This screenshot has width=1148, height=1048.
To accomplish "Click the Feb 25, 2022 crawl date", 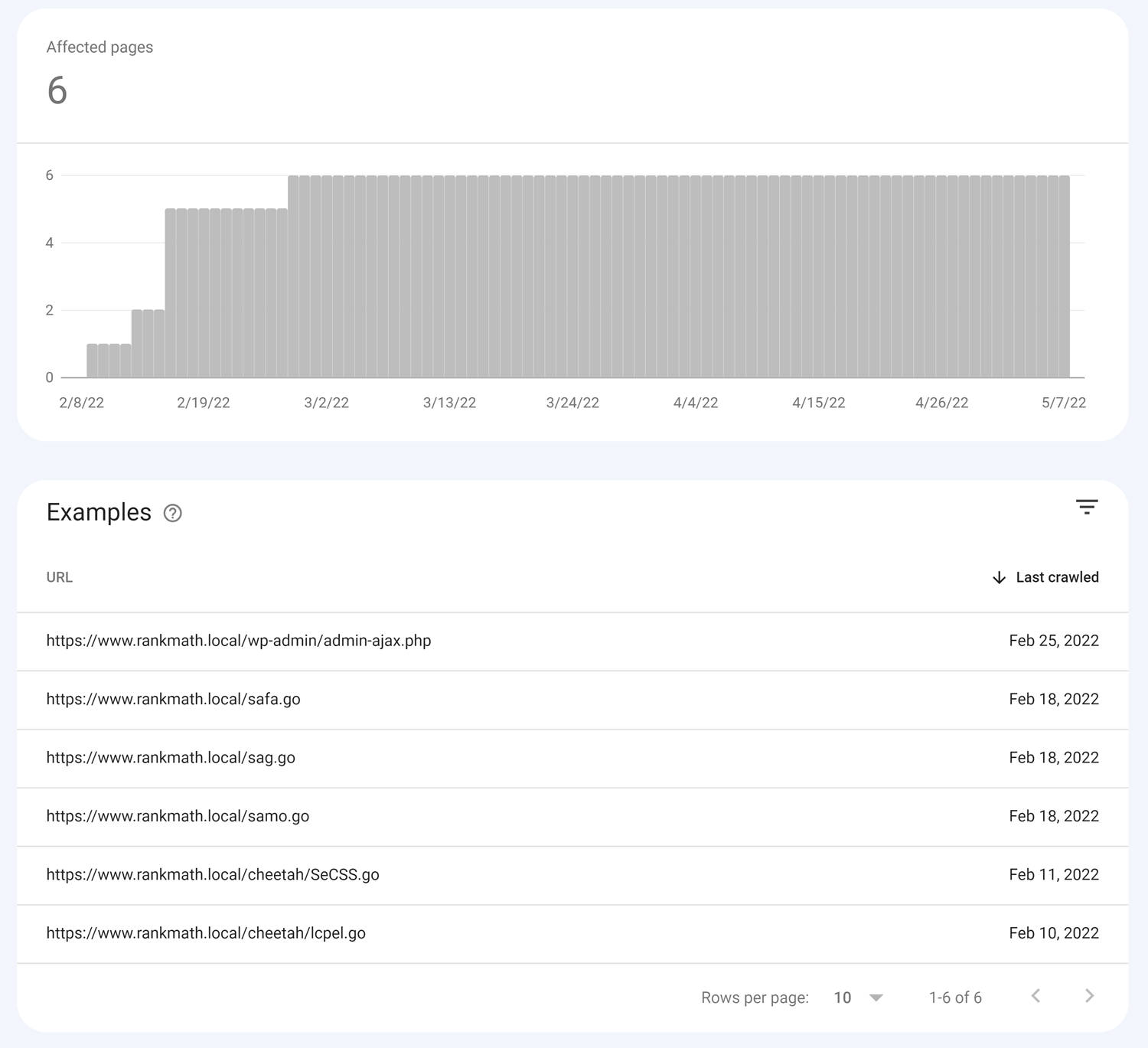I will [1054, 641].
